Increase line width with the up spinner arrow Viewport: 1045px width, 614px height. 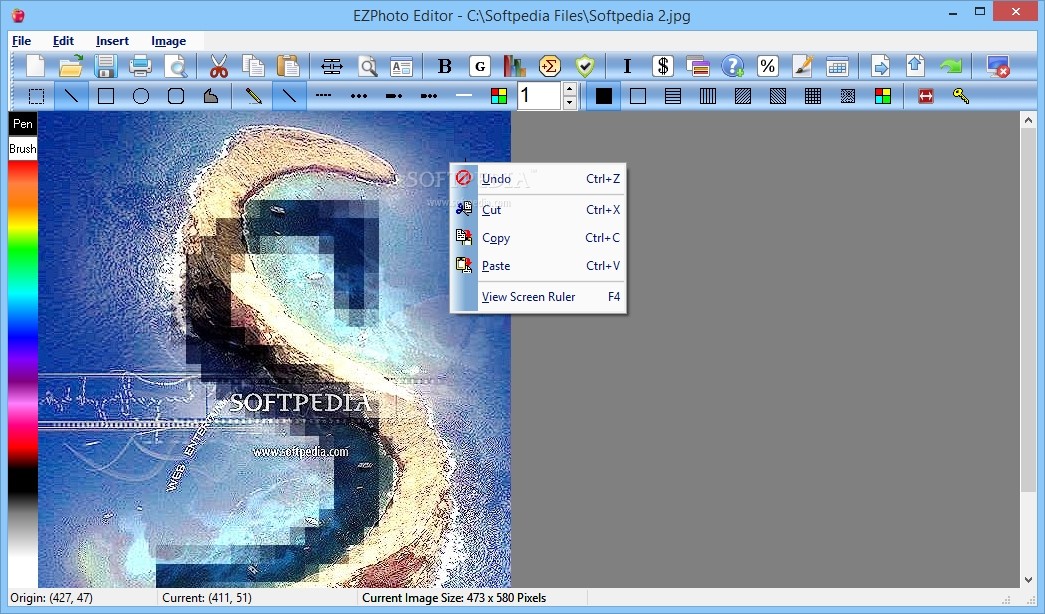point(569,89)
